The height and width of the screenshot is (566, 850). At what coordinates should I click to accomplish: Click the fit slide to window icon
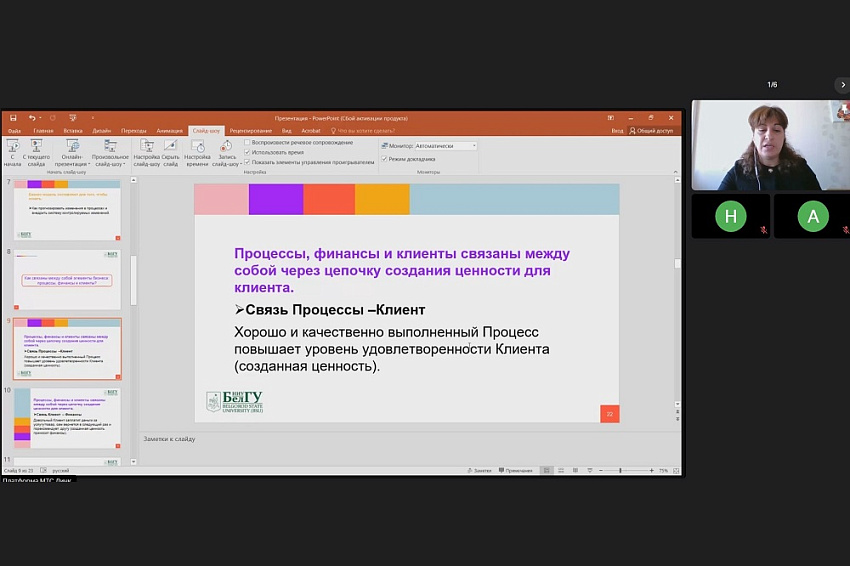pos(675,470)
